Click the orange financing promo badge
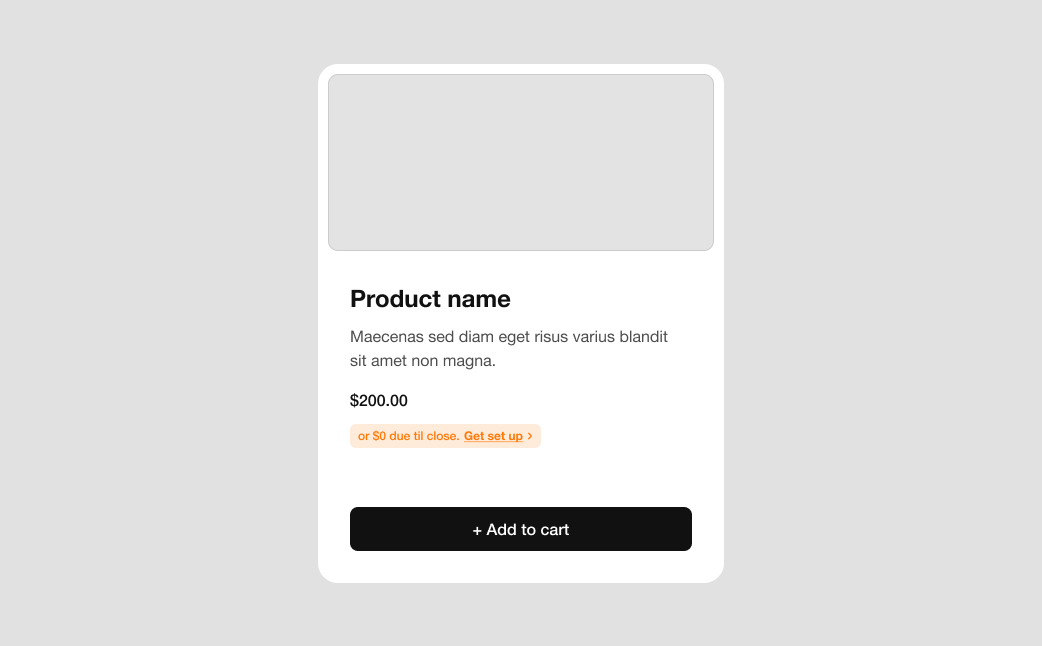 [x=445, y=436]
